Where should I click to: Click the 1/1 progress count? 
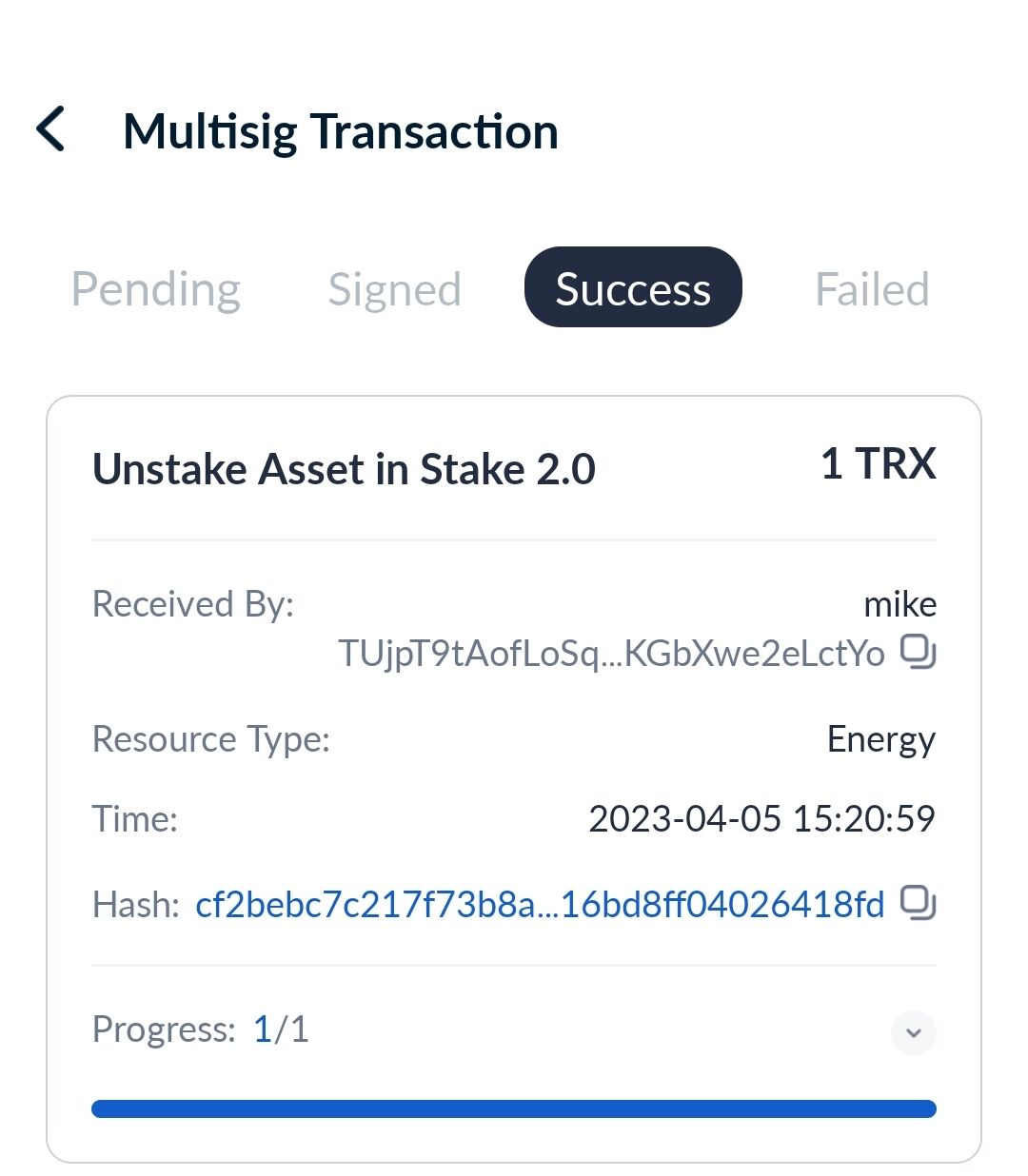point(281,1029)
